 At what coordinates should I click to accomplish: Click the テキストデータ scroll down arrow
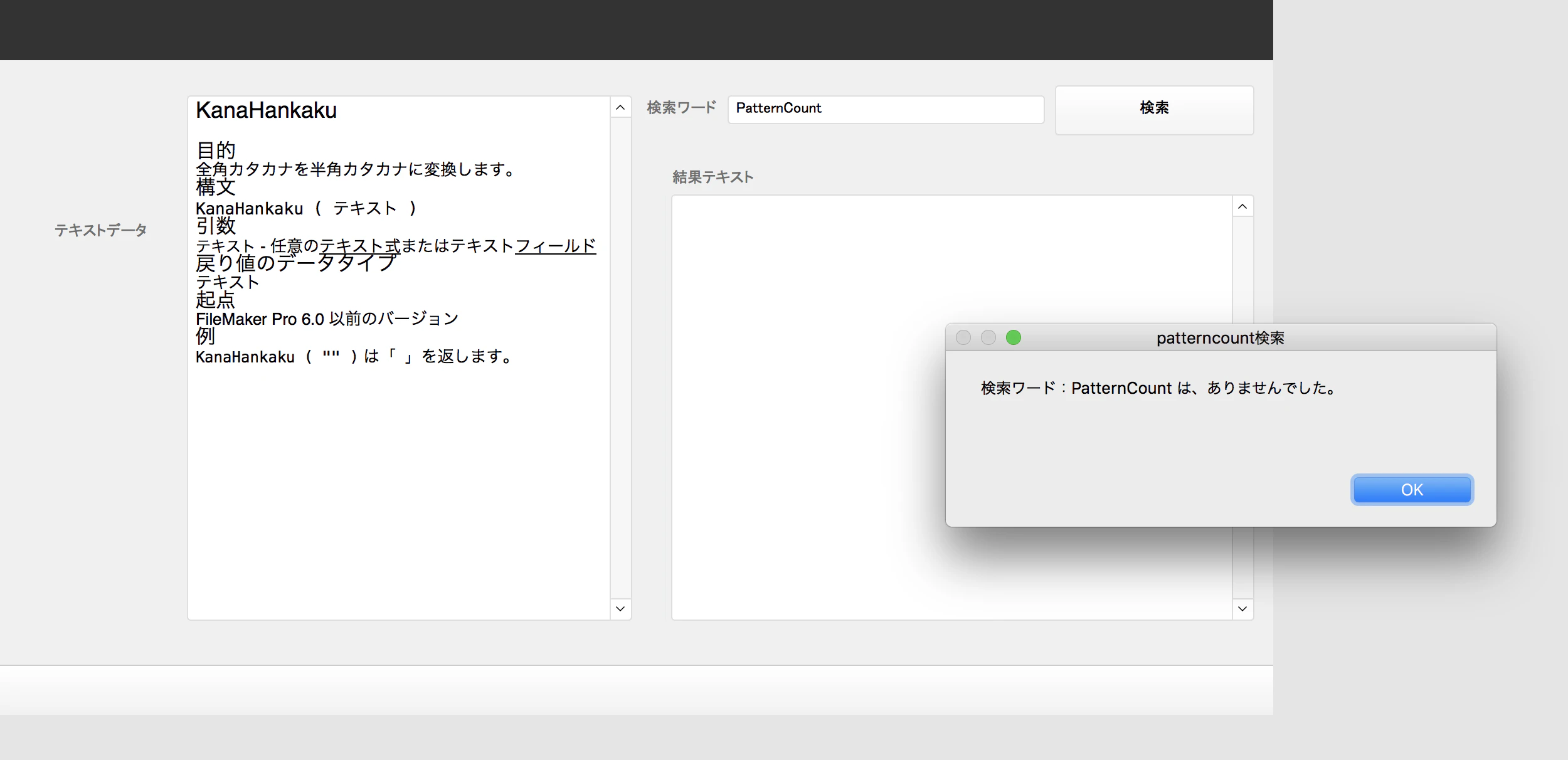point(620,608)
